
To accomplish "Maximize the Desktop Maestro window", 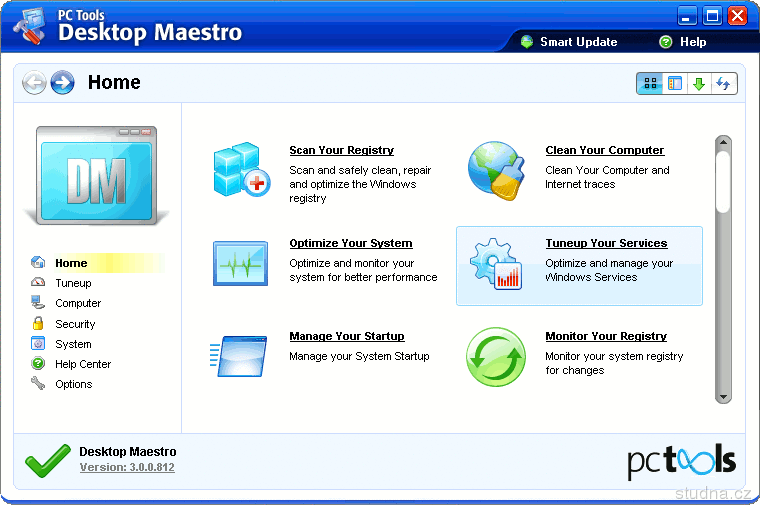I will [x=712, y=16].
